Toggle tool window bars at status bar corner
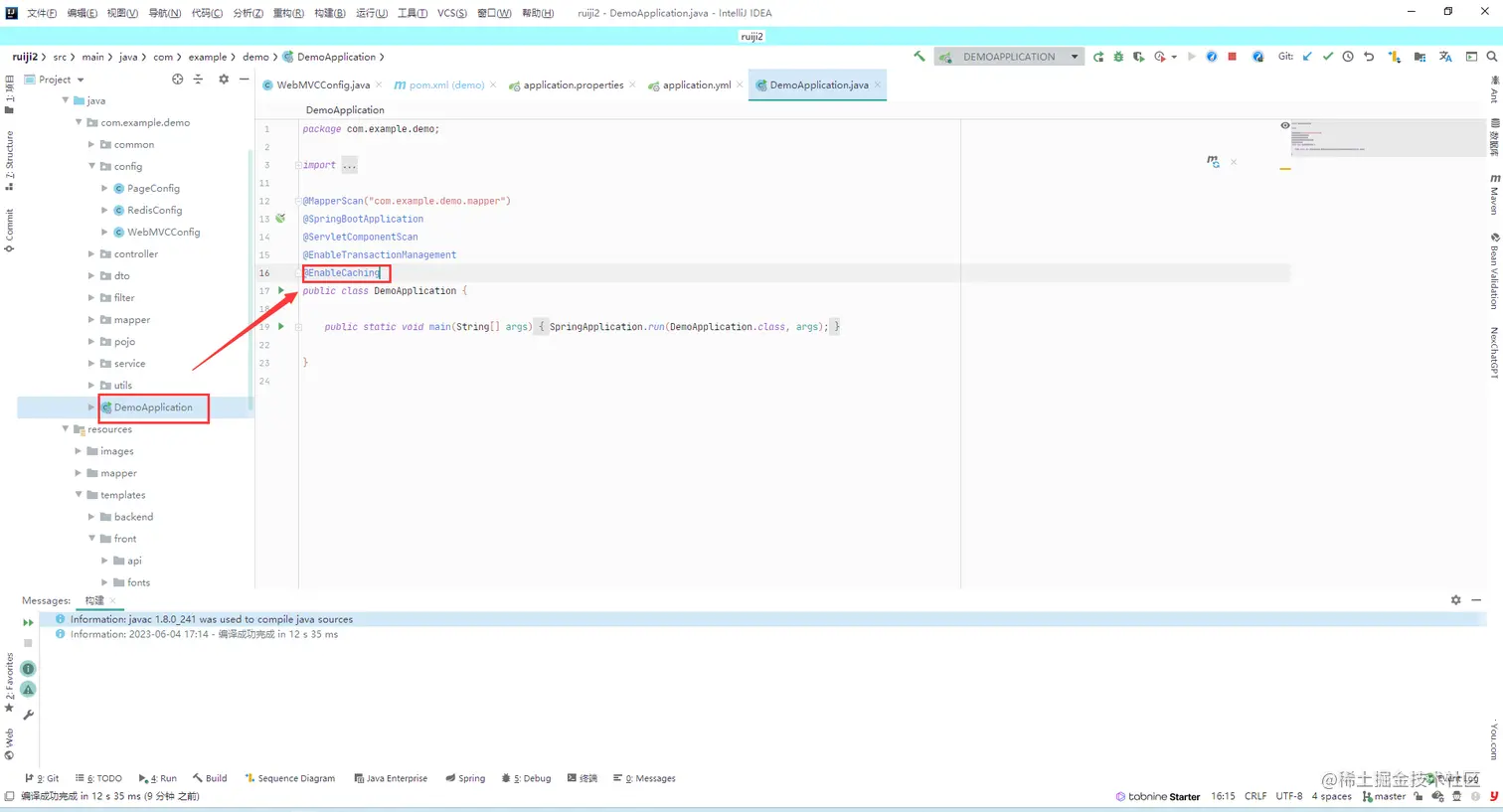The width and height of the screenshot is (1503, 812). [x=9, y=796]
